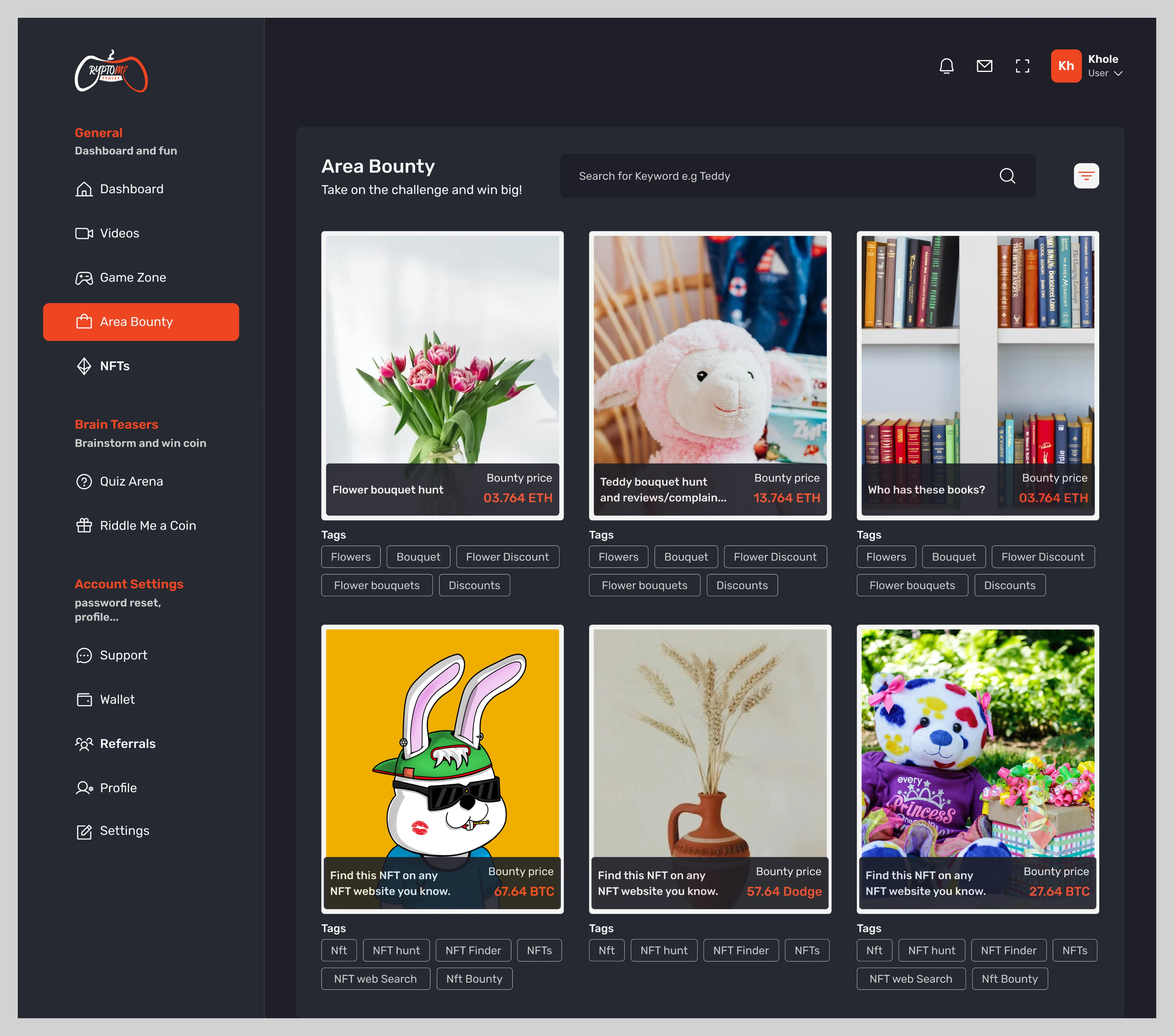The width and height of the screenshot is (1174, 1036).
Task: Go to the NFTs page
Action: (114, 366)
